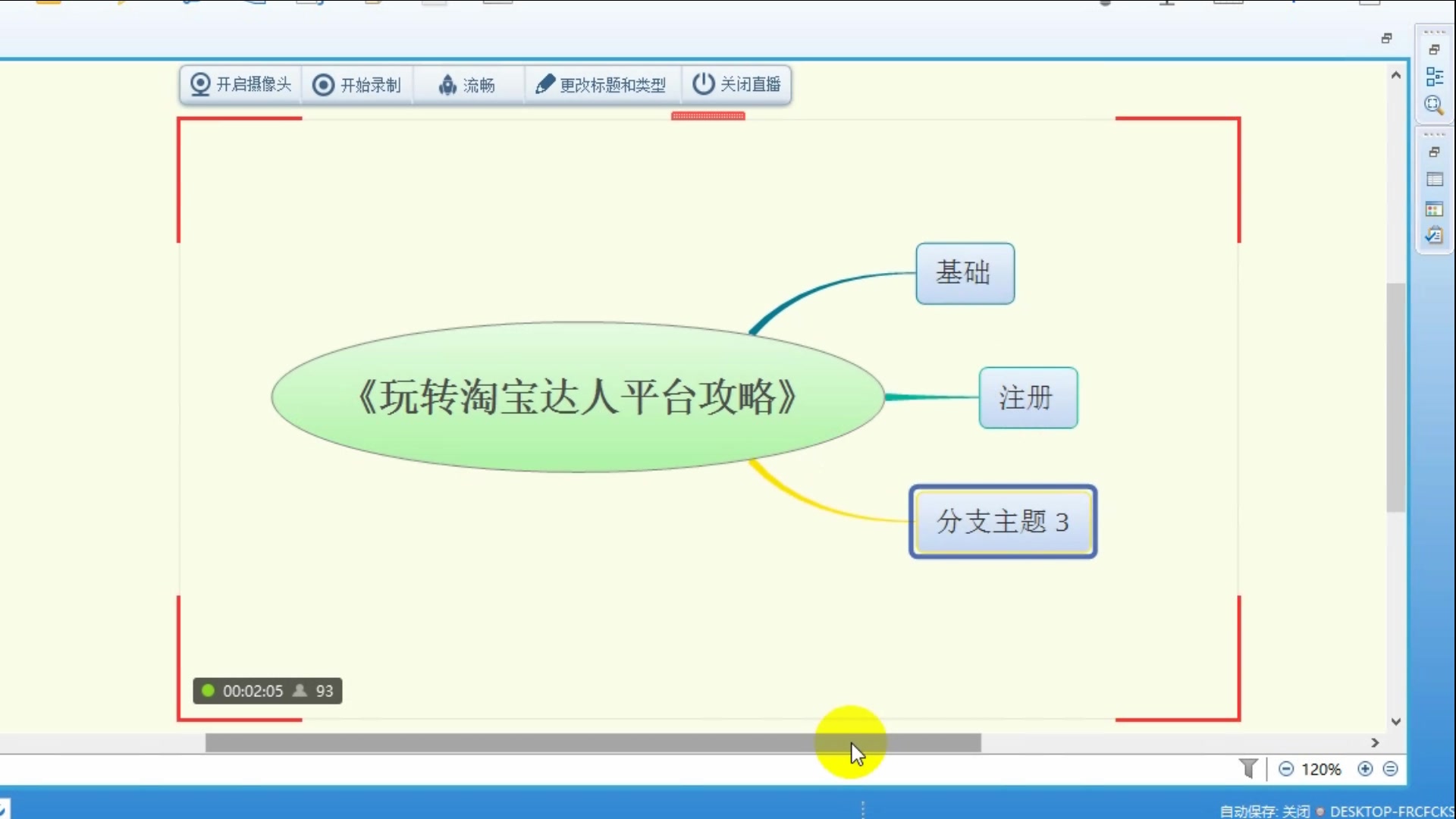Select central topic 《玩转淘宝达人平台攻略》
1456x819 pixels.
pos(577,397)
